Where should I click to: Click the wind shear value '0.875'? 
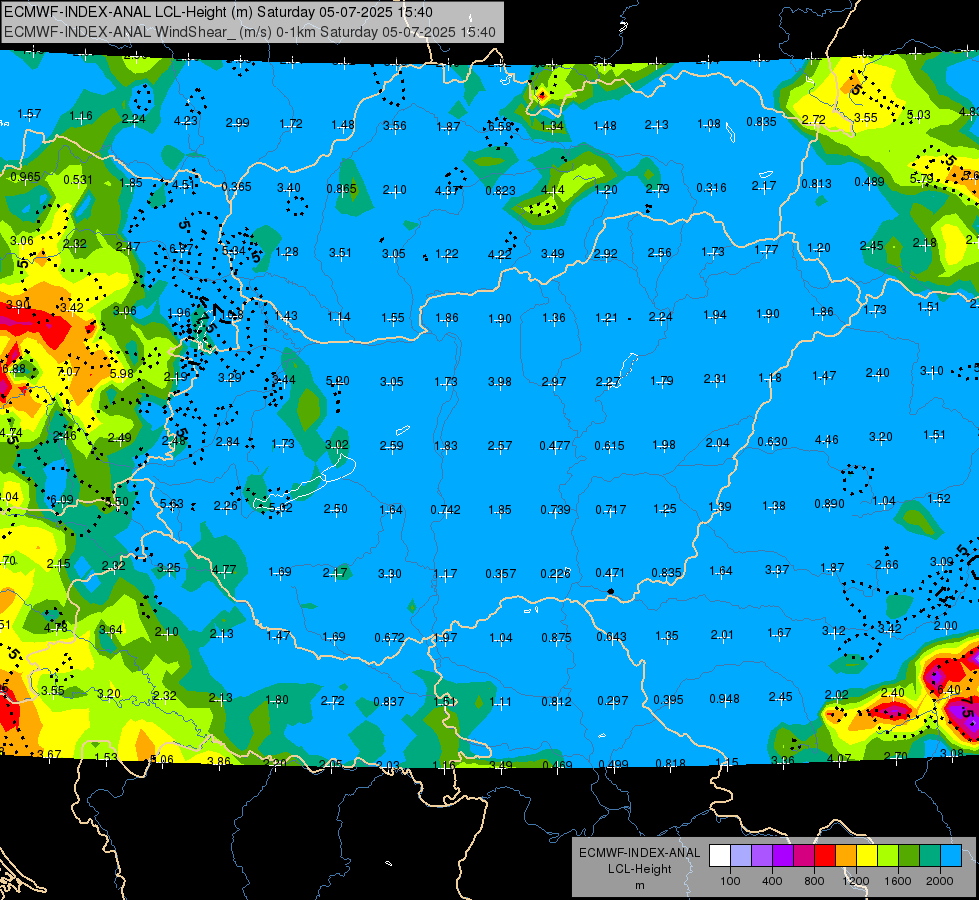556,638
